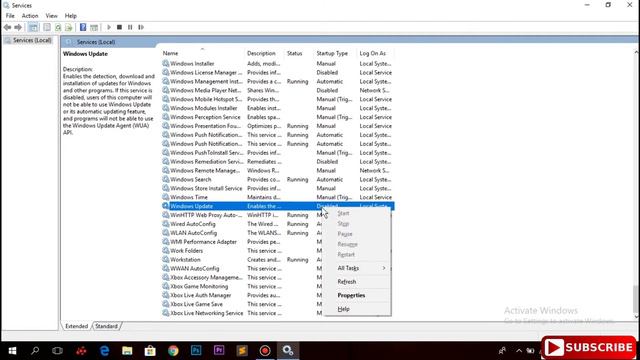This screenshot has height=360, width=640.
Task: Select Windows Modules Installer service
Action: point(204,108)
